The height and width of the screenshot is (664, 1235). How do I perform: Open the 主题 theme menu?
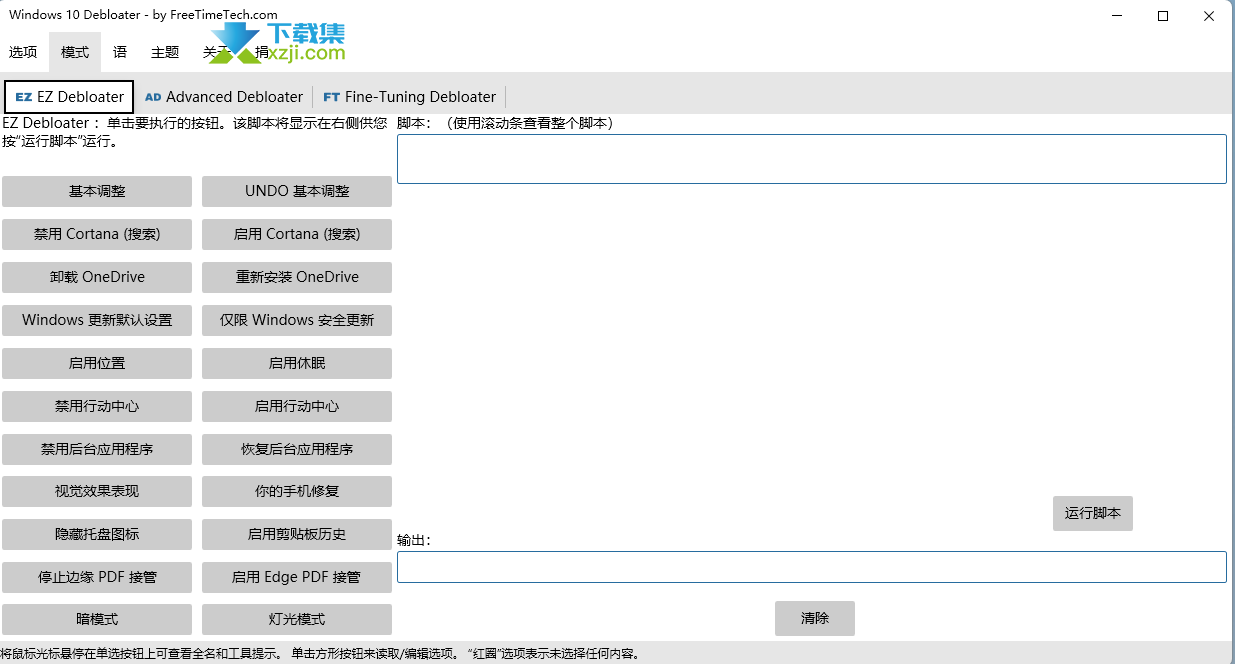pos(165,52)
